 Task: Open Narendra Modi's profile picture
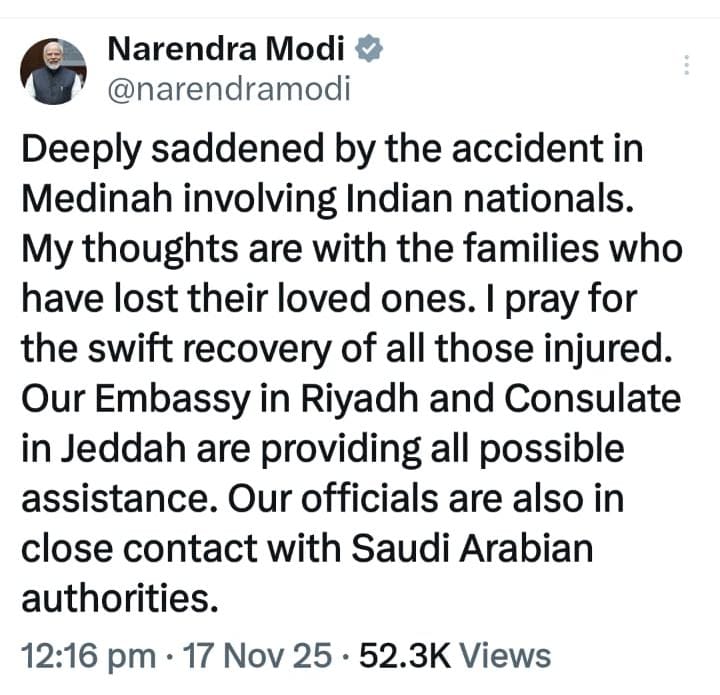point(54,72)
